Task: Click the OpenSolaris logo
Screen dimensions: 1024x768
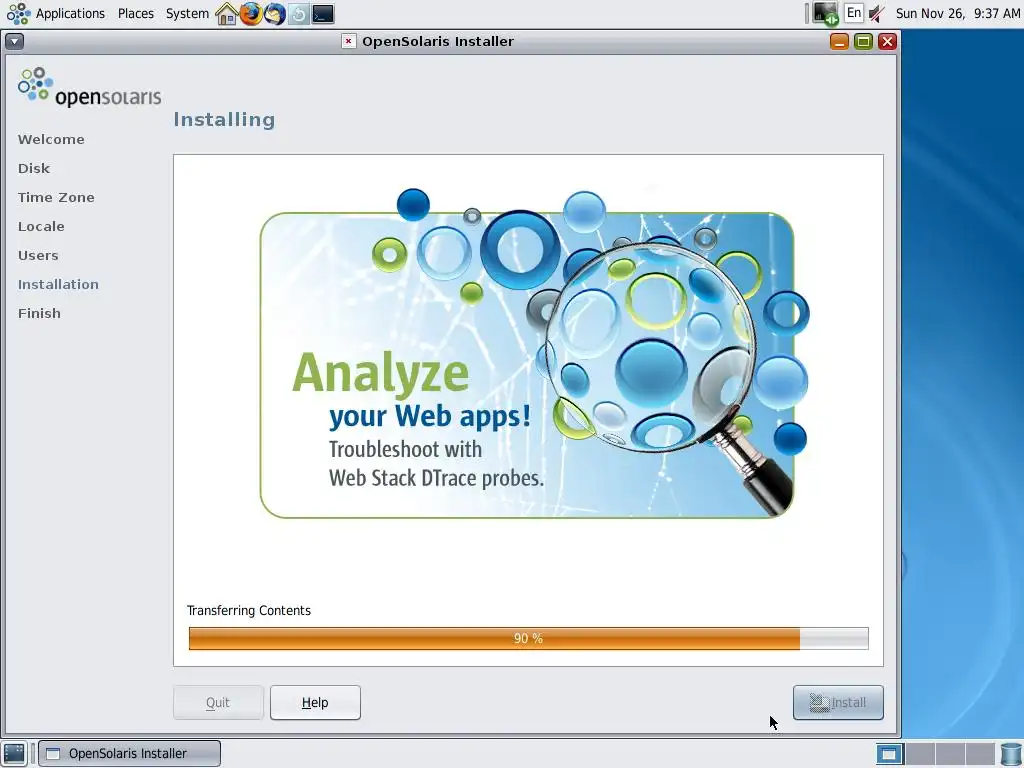Action: [x=89, y=88]
